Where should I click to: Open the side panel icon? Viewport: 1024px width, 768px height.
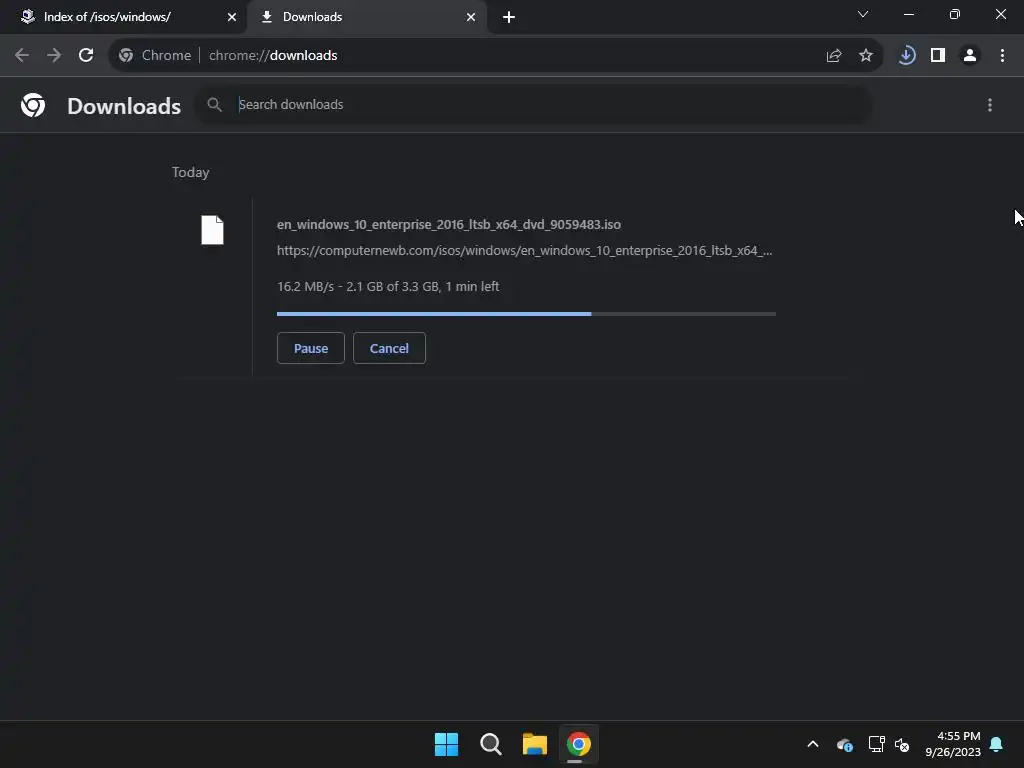pyautogui.click(x=938, y=56)
